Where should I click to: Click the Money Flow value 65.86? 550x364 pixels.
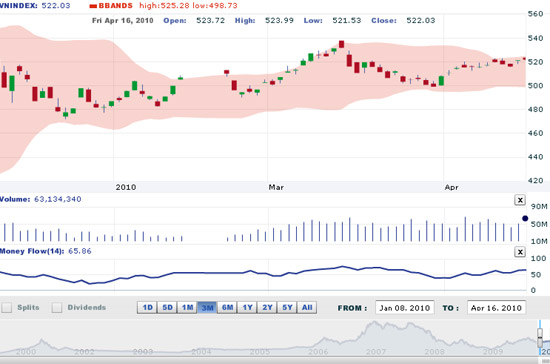(80, 251)
